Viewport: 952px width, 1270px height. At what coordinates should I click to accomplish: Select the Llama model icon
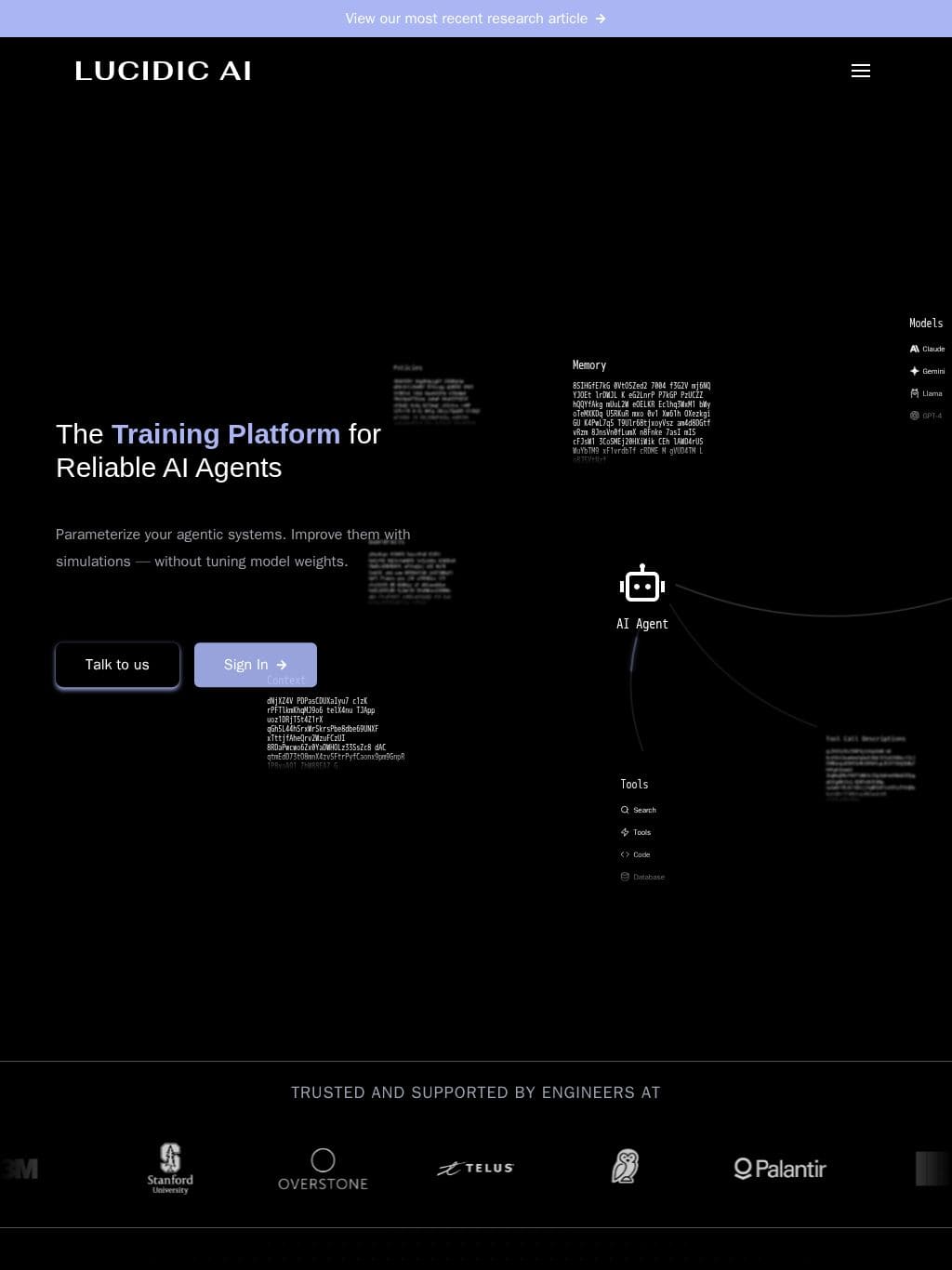tap(914, 393)
